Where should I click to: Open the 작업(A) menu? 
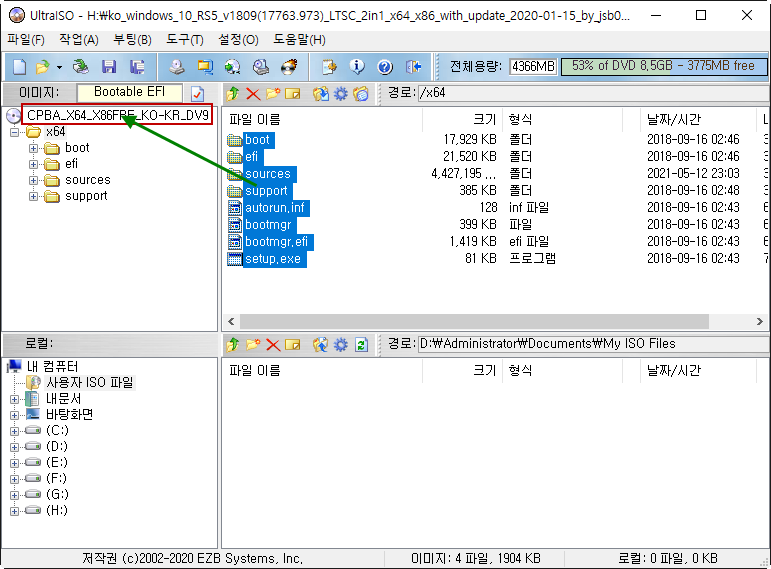click(79, 40)
